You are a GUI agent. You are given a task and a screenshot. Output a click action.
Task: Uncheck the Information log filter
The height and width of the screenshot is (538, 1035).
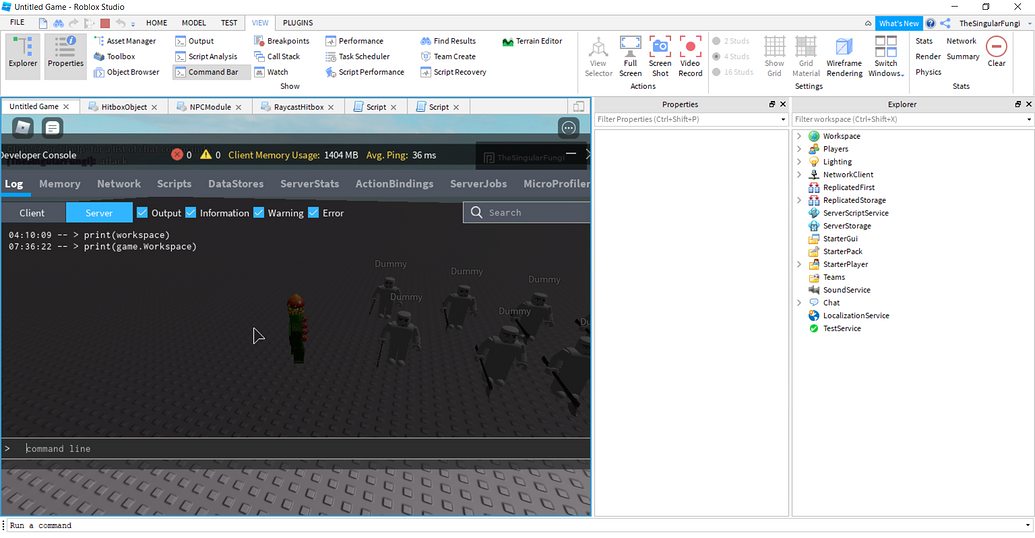191,213
